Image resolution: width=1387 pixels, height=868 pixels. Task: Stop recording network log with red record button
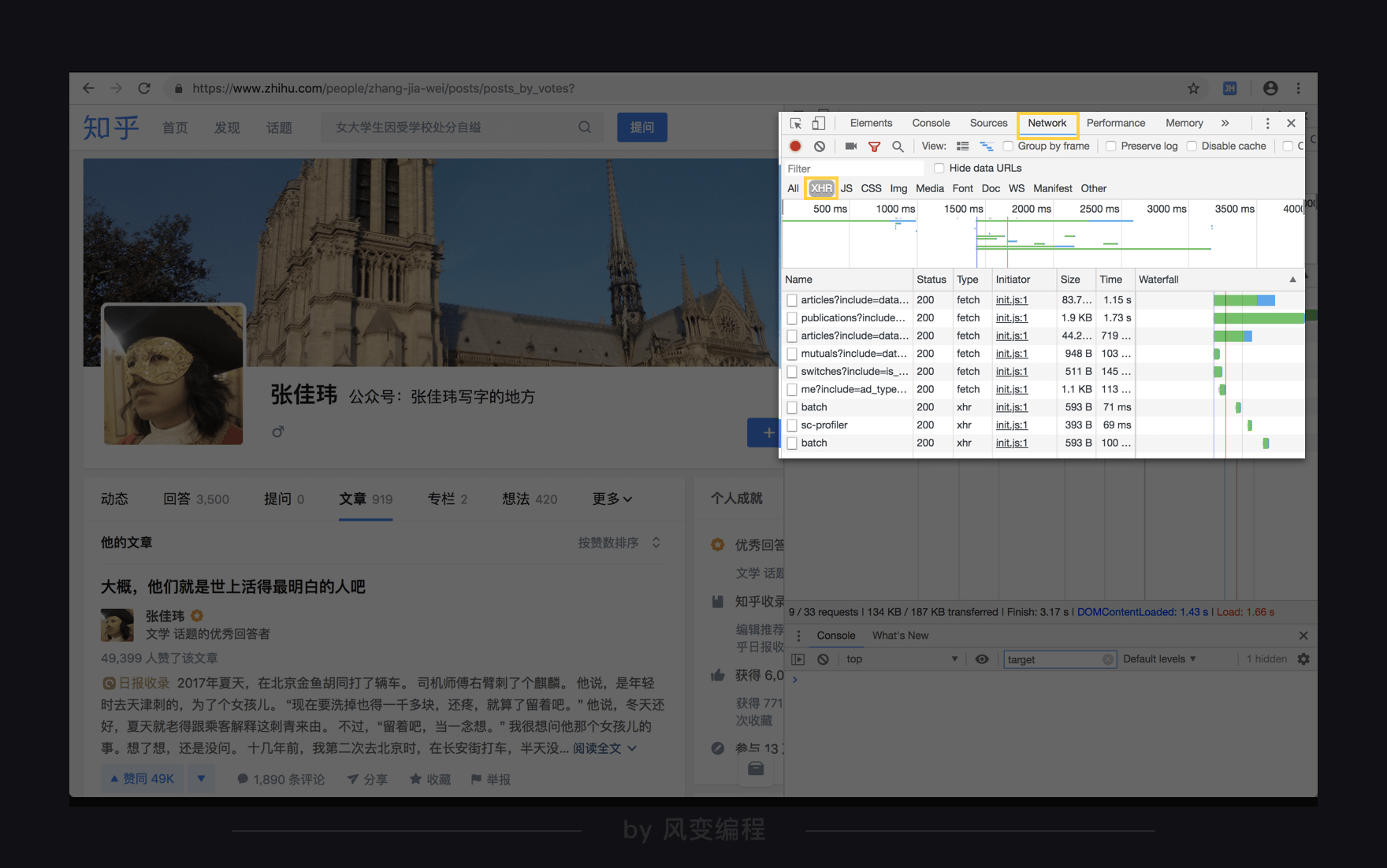click(795, 146)
